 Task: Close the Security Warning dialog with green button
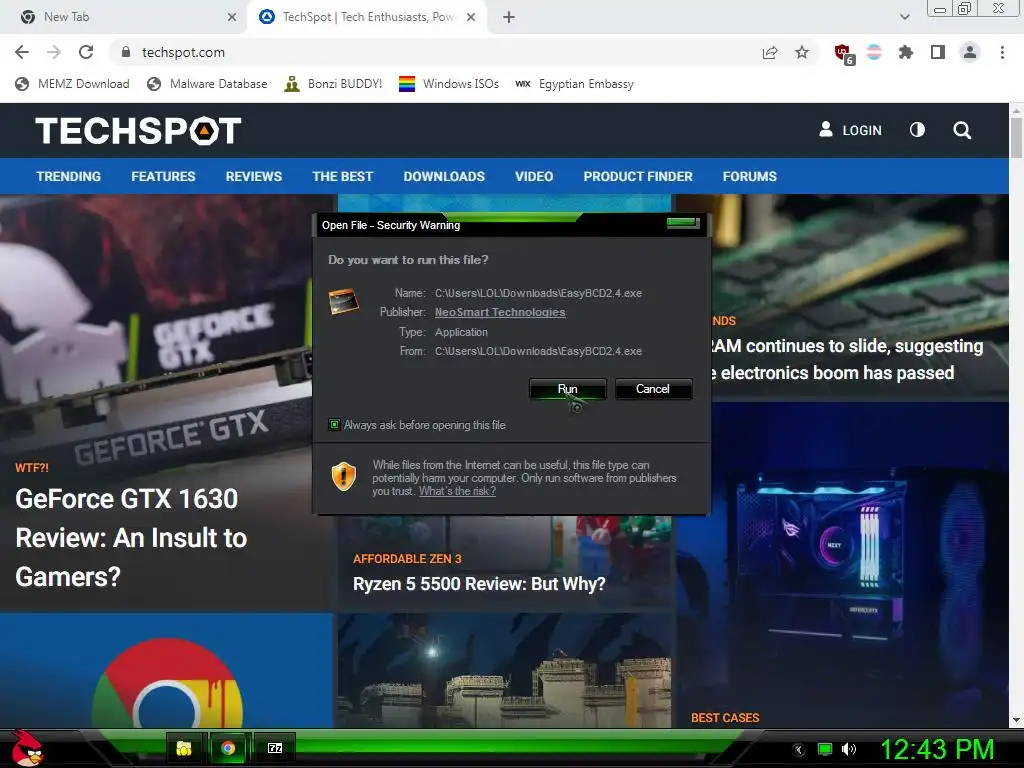[683, 223]
